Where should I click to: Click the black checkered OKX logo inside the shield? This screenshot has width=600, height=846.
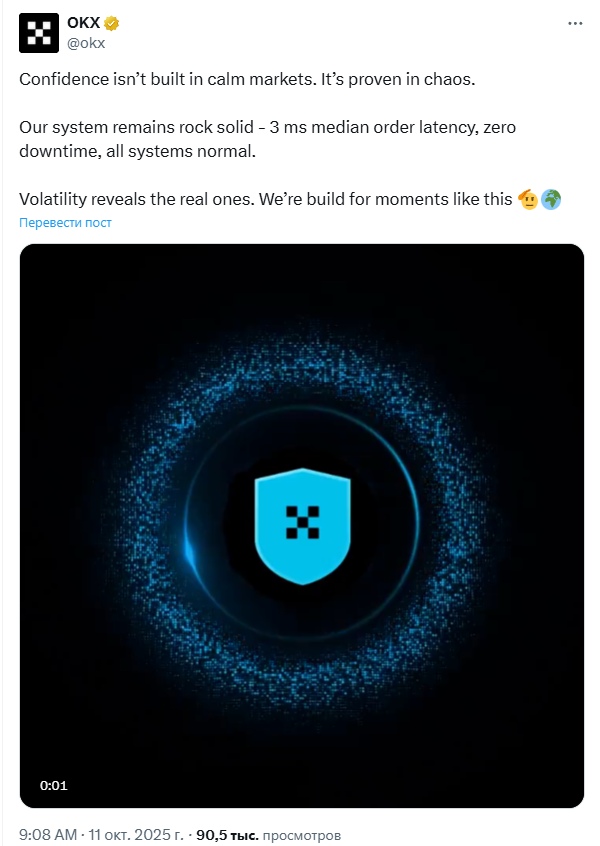[x=301, y=520]
